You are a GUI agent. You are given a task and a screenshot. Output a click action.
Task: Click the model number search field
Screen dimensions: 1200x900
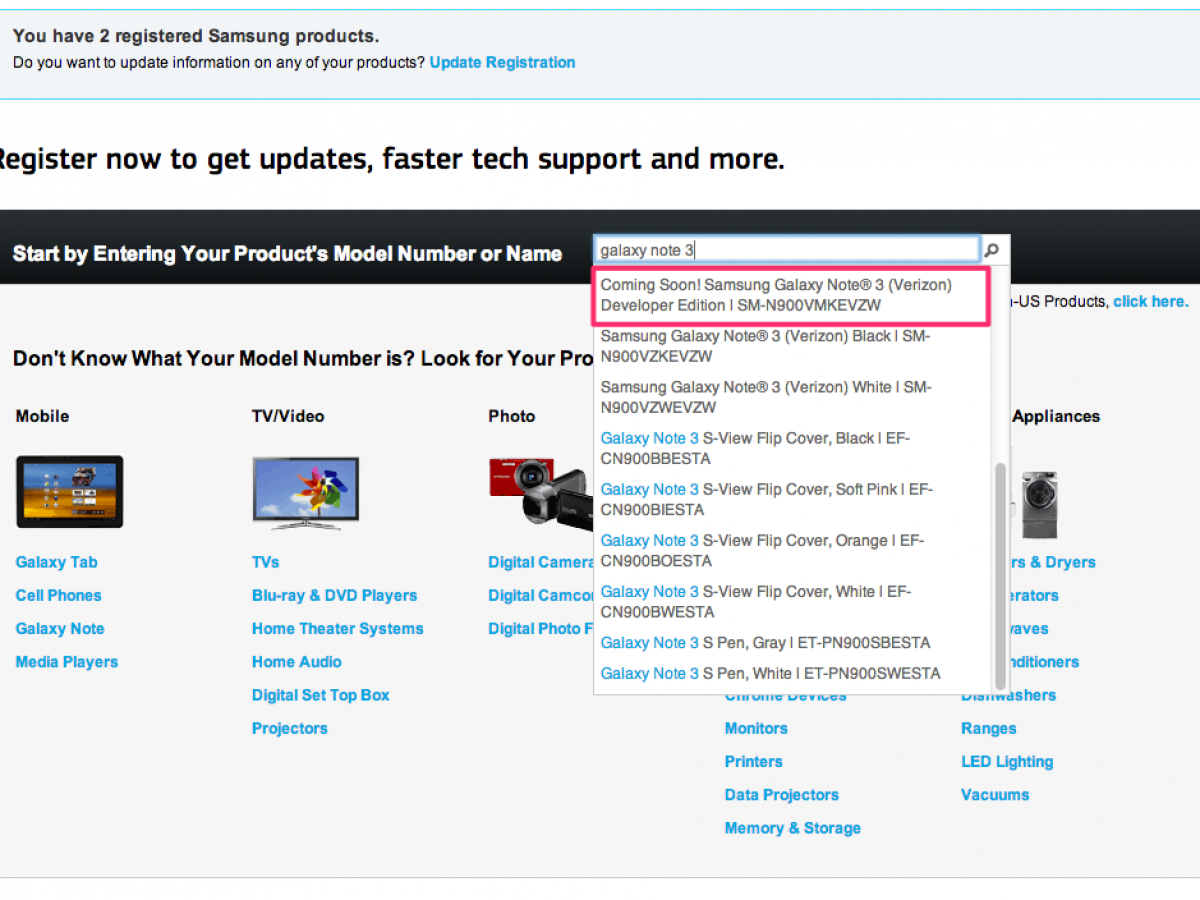click(786, 250)
